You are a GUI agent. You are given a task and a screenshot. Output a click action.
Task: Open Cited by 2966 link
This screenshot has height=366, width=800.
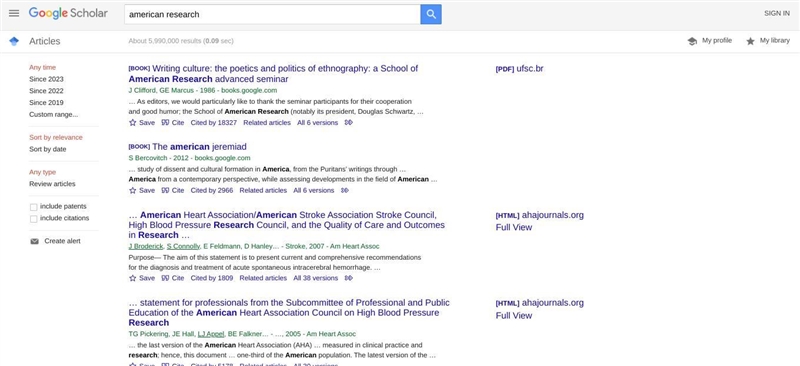212,190
